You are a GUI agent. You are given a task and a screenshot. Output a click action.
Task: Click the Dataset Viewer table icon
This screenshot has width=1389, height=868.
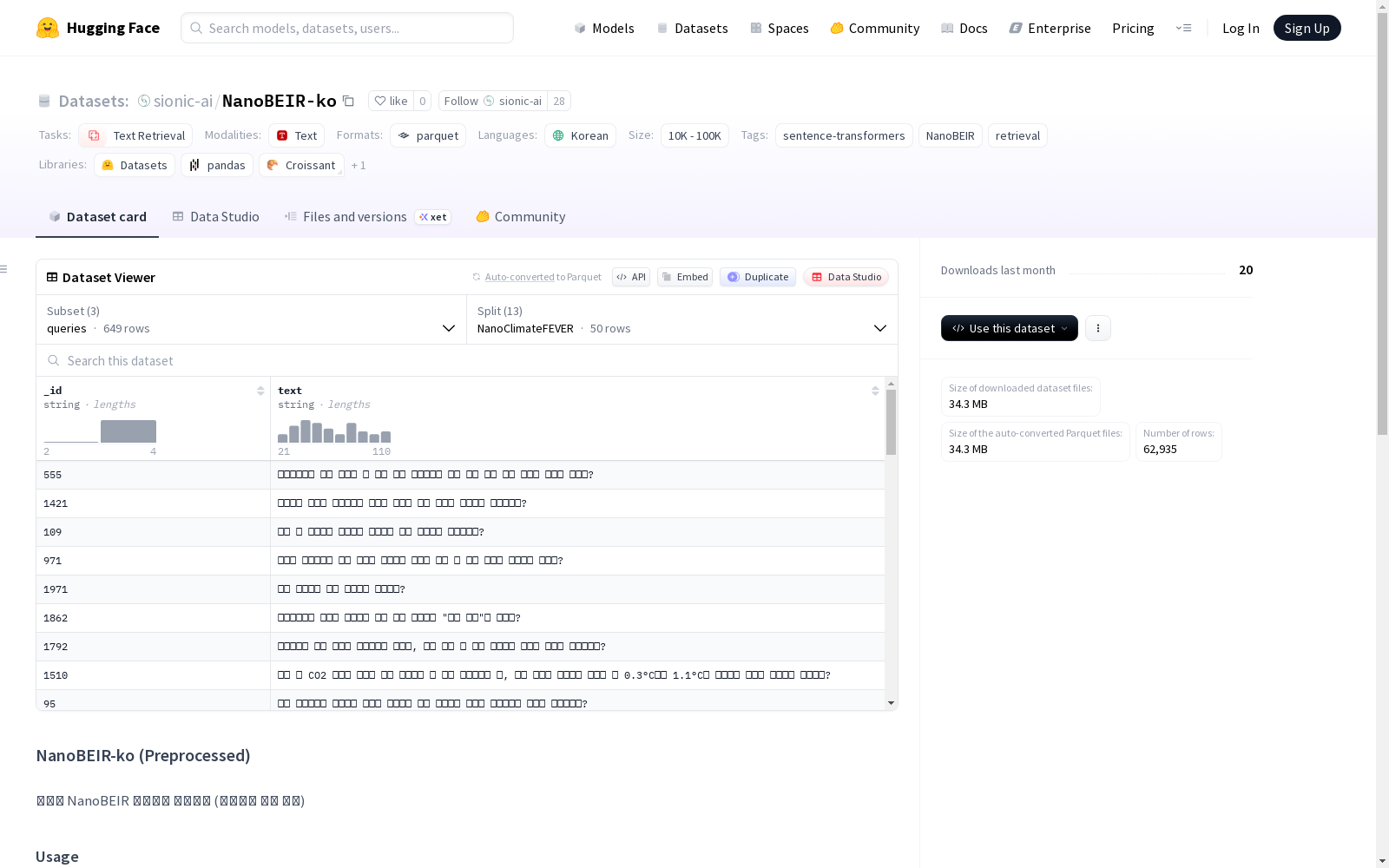click(52, 277)
